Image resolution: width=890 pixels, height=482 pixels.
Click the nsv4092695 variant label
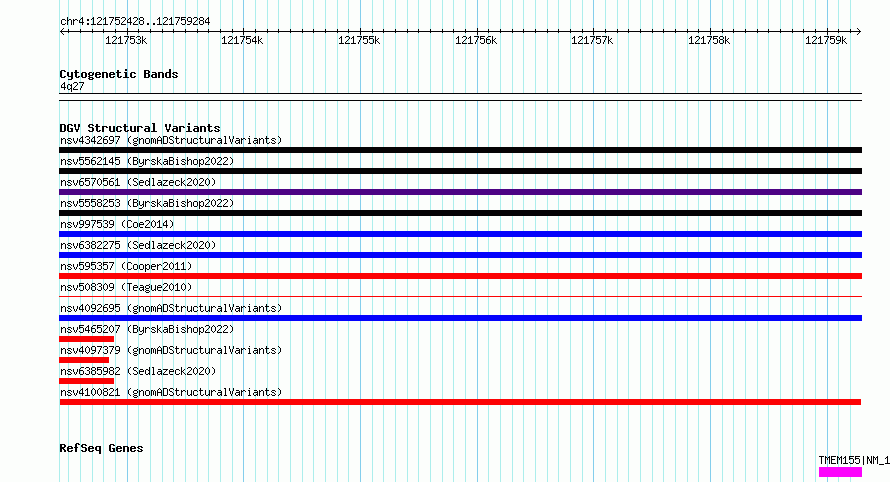[171, 308]
